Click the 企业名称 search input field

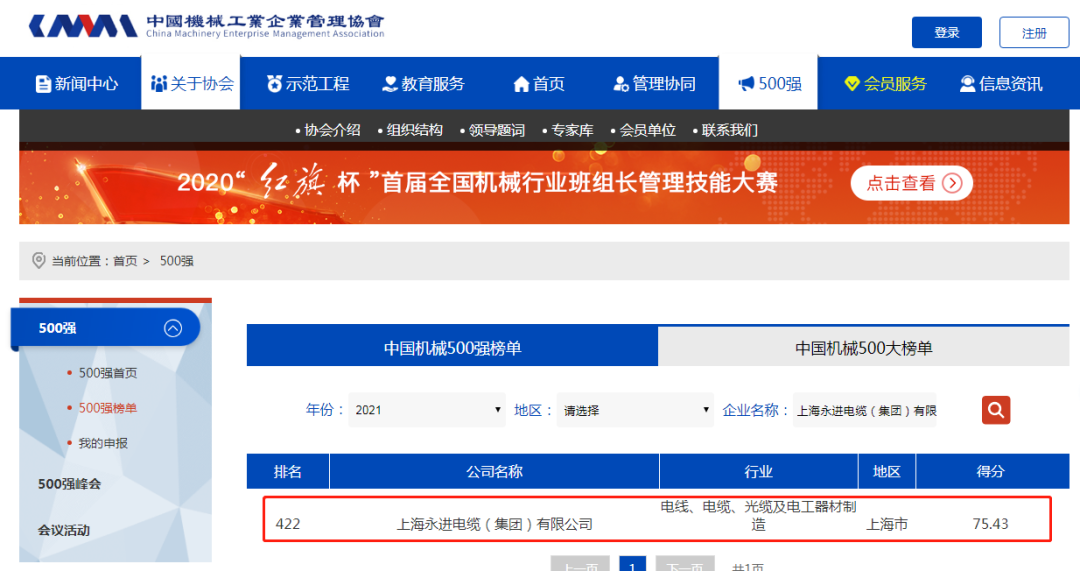[x=865, y=410]
